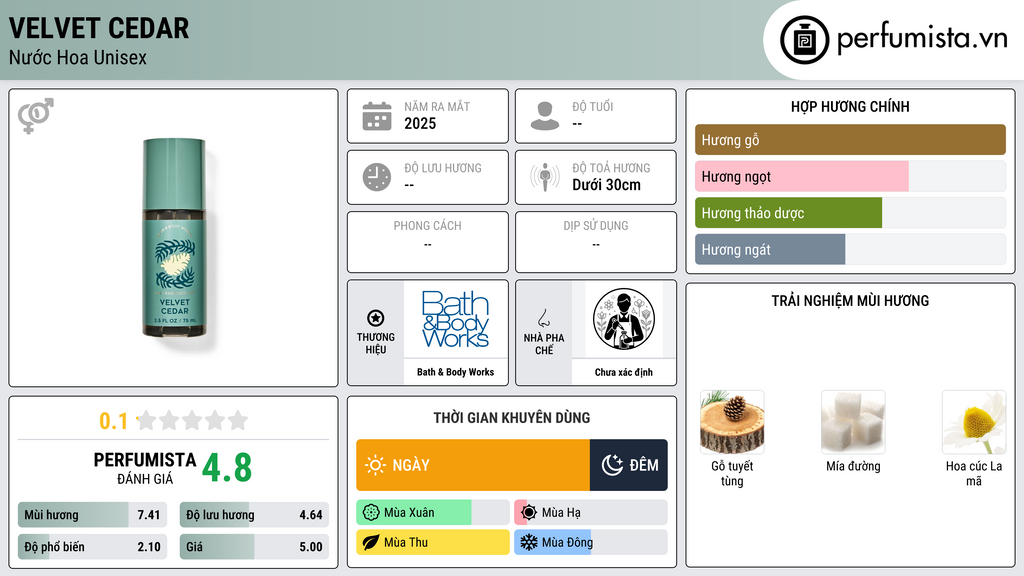
Task: Click the Dưới 30cm sillage value
Action: click(607, 185)
